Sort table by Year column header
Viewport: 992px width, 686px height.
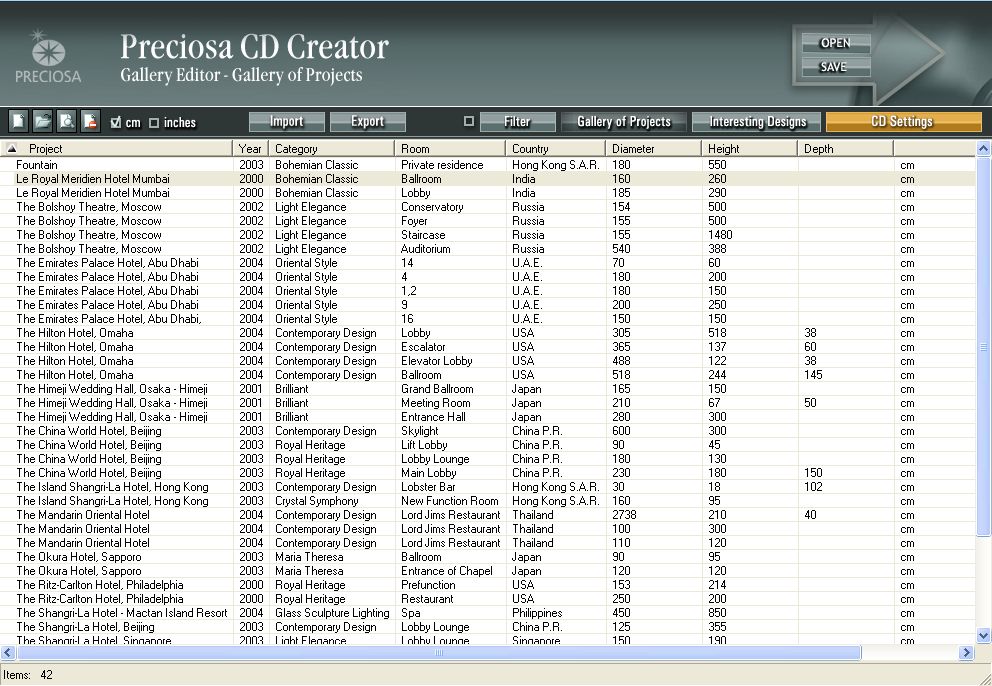click(251, 149)
